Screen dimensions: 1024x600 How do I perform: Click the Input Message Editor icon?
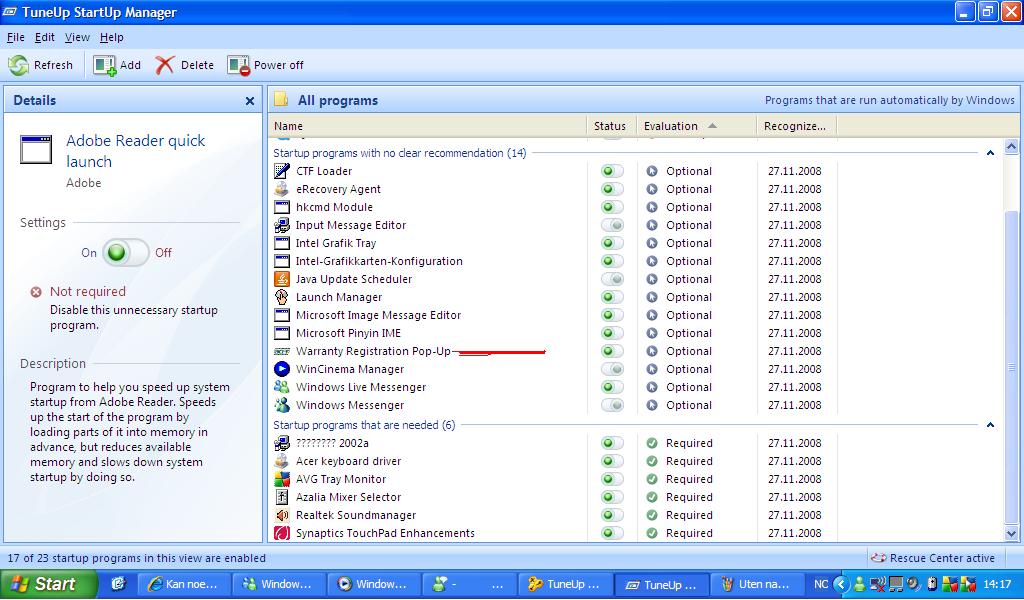click(281, 225)
